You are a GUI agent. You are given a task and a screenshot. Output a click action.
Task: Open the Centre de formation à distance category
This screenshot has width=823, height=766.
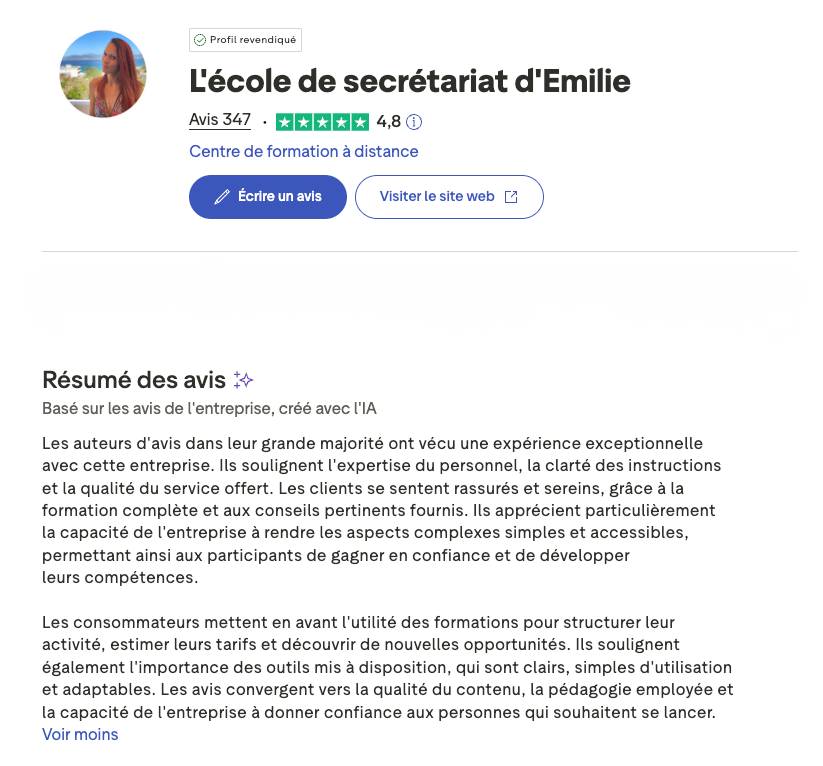click(304, 152)
